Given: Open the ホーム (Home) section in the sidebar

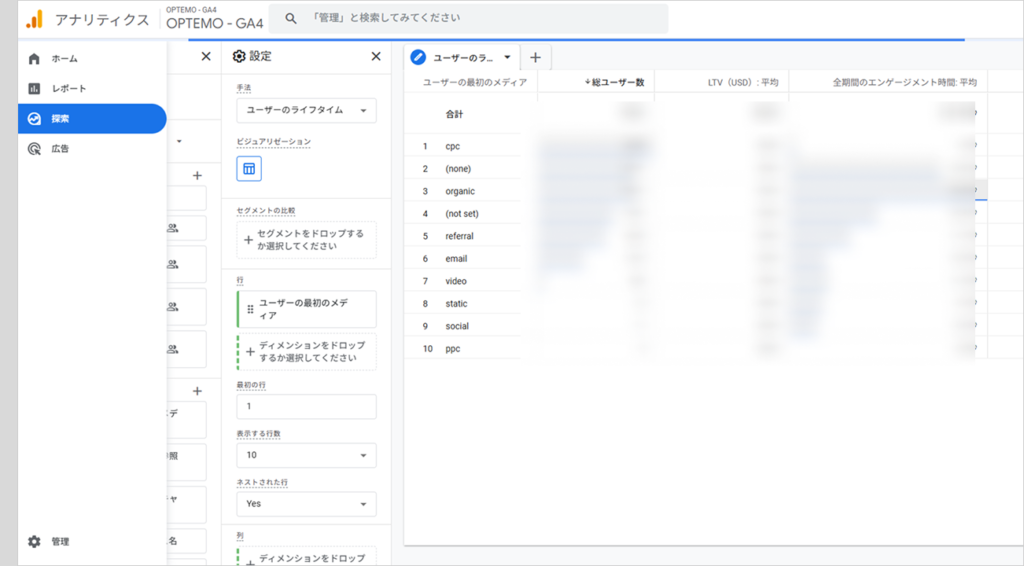Looking at the screenshot, I should 92,59.
